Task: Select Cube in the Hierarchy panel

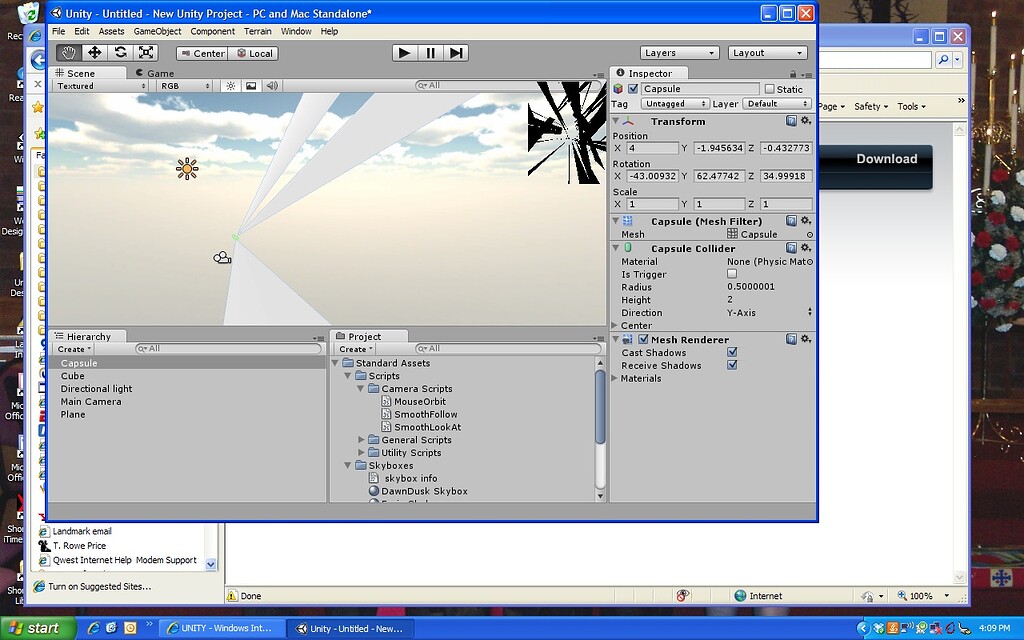Action: pos(73,375)
